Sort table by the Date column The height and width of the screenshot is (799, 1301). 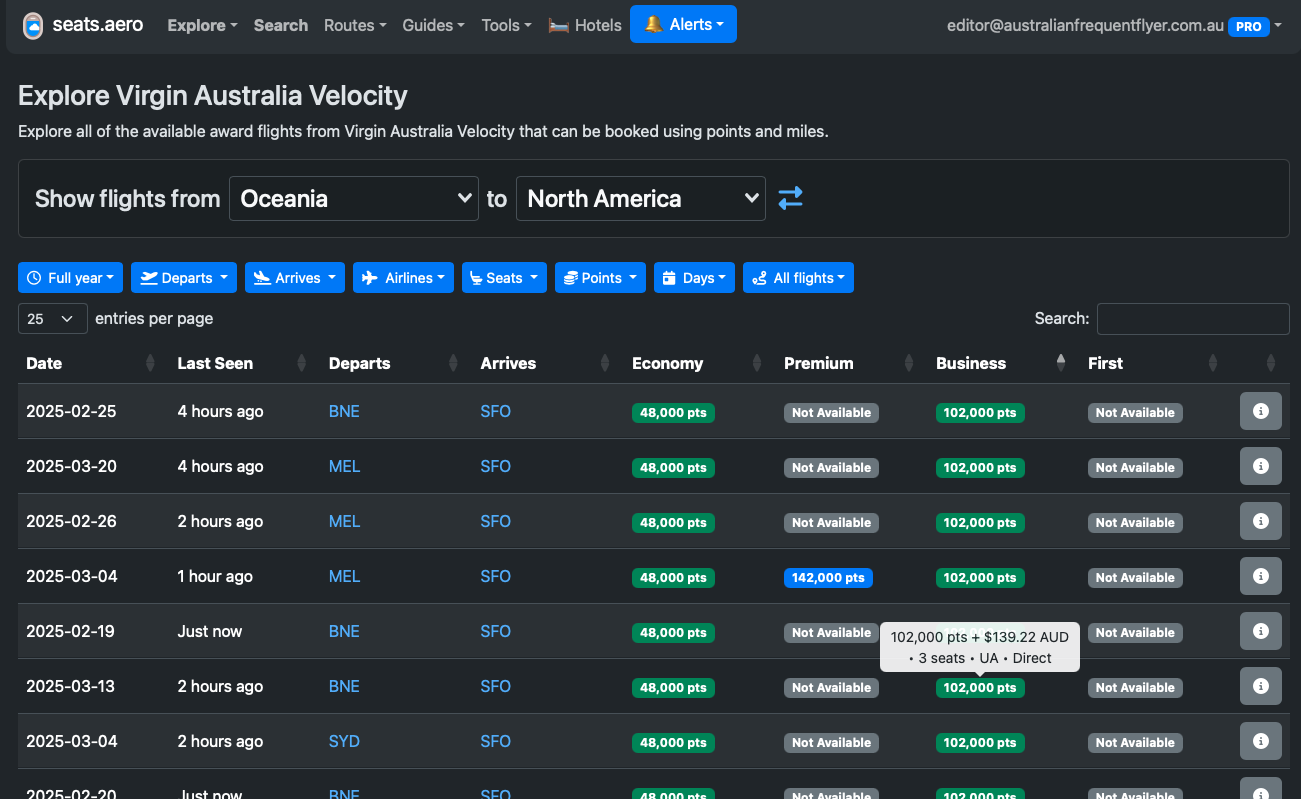pyautogui.click(x=92, y=363)
